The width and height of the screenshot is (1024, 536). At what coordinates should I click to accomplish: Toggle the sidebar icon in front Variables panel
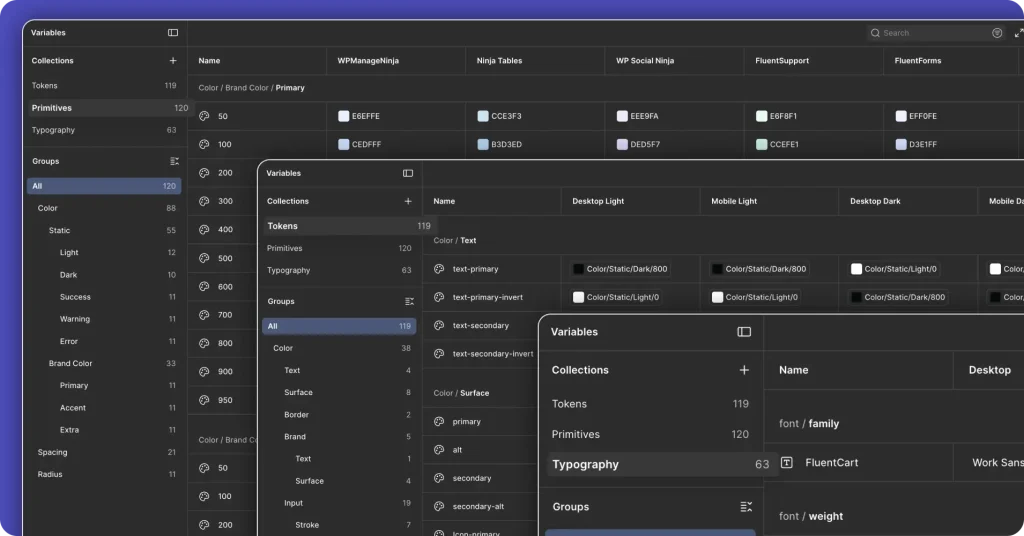[x=744, y=332]
